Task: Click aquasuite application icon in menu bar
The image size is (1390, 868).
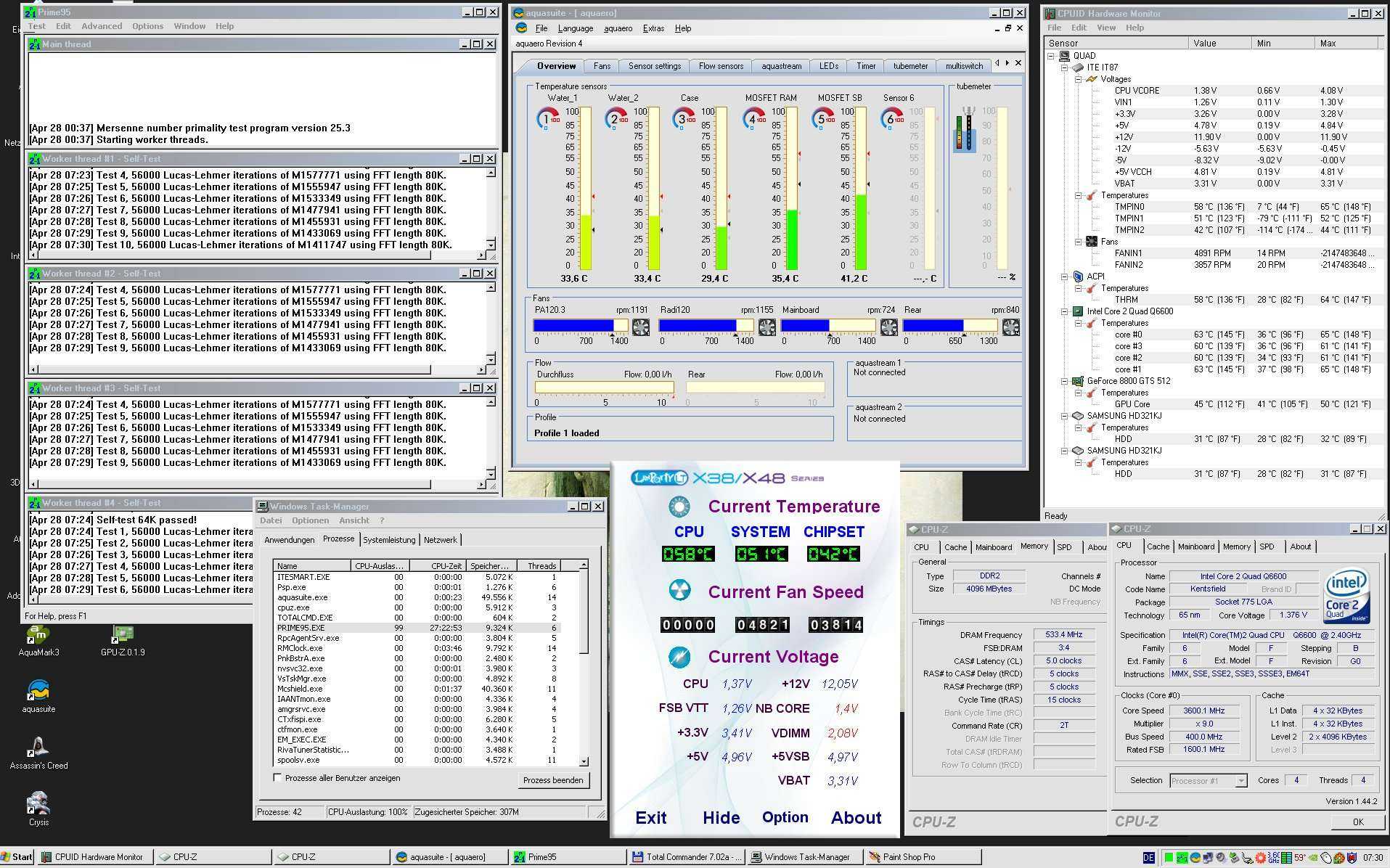Action: tap(521, 28)
